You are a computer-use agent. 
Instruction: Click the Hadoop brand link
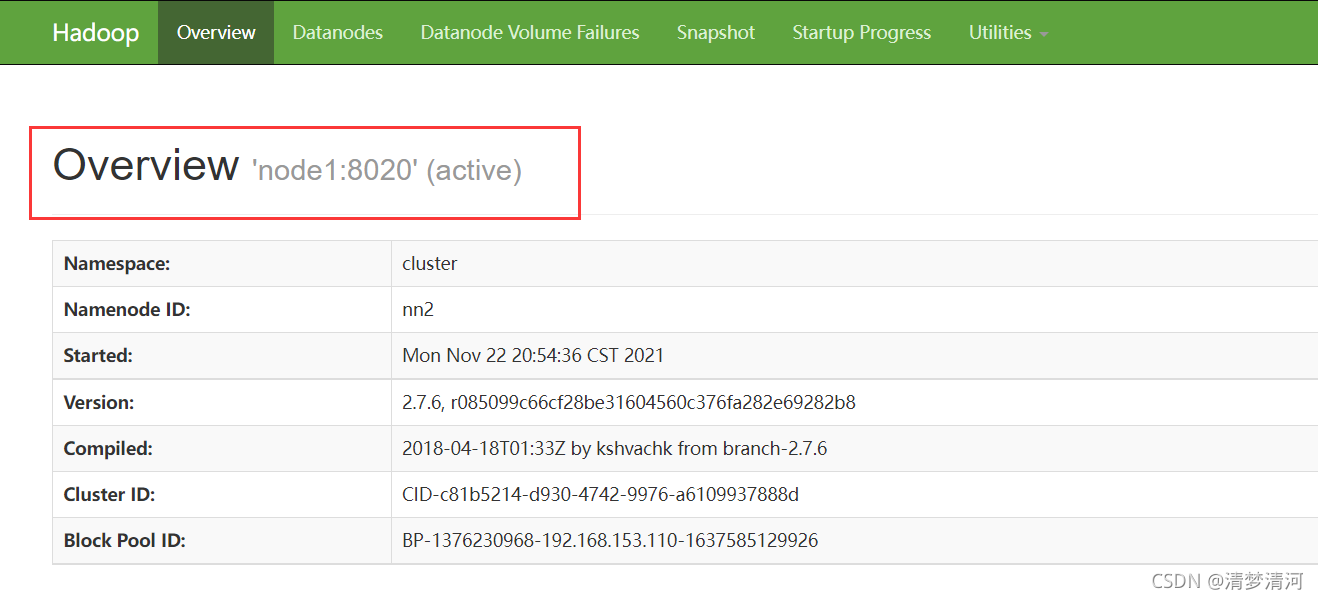[96, 32]
